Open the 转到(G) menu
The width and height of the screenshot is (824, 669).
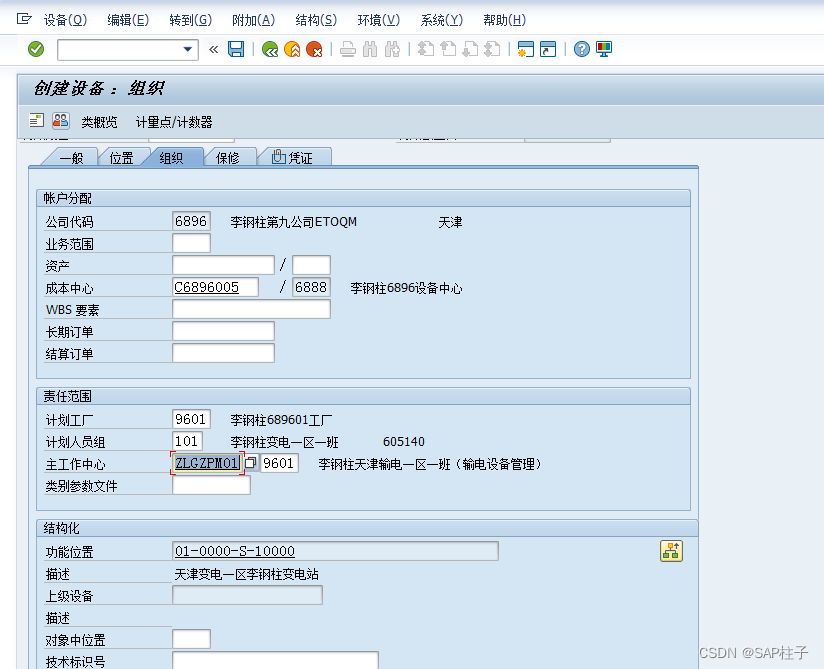(191, 20)
